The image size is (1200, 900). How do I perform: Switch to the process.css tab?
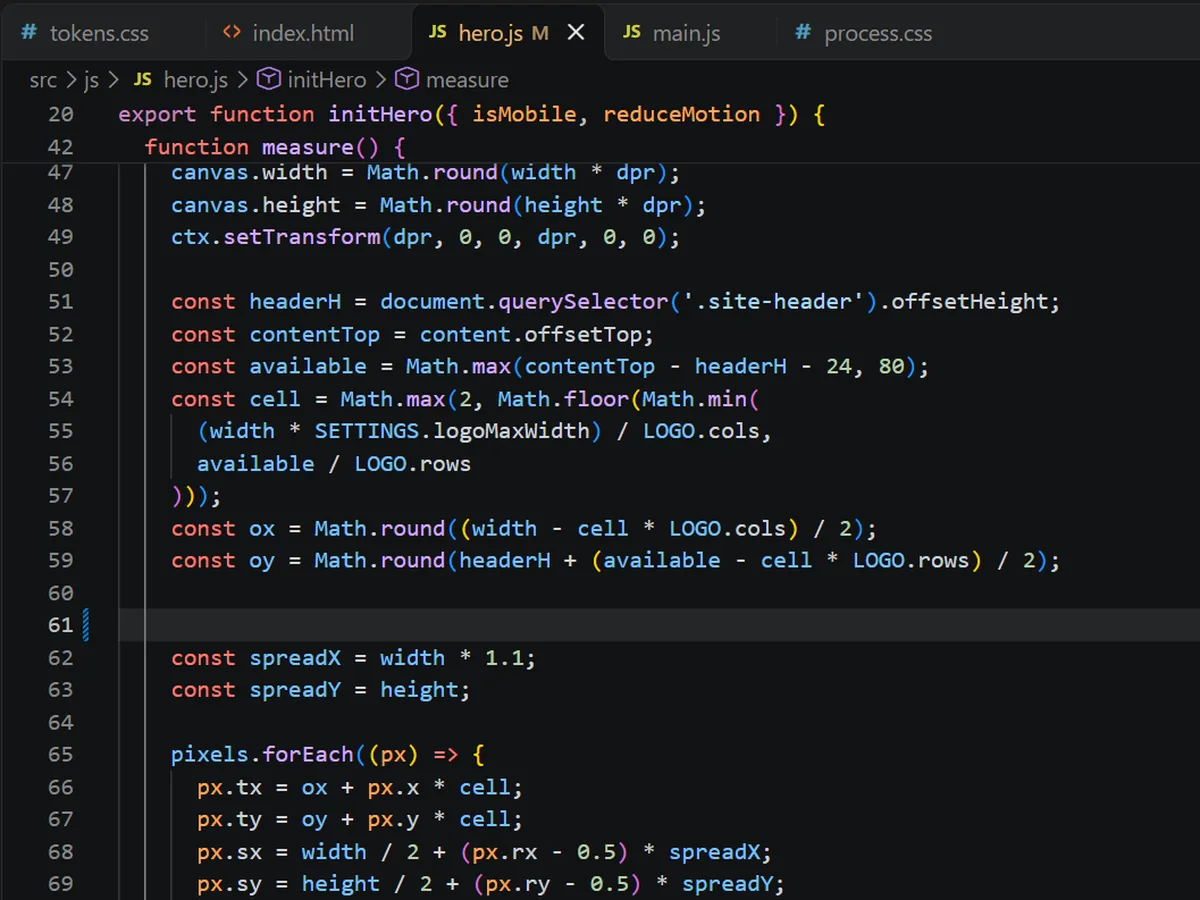tap(876, 33)
